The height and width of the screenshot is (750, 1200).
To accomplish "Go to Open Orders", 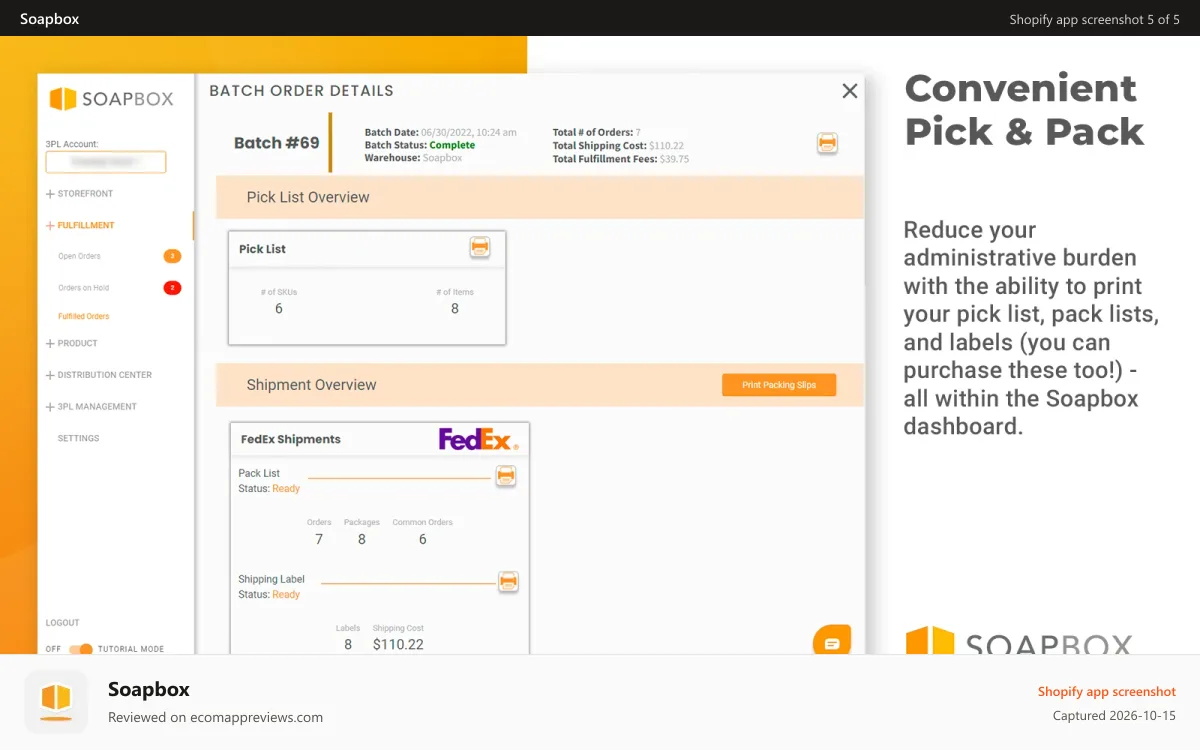I will pyautogui.click(x=79, y=256).
